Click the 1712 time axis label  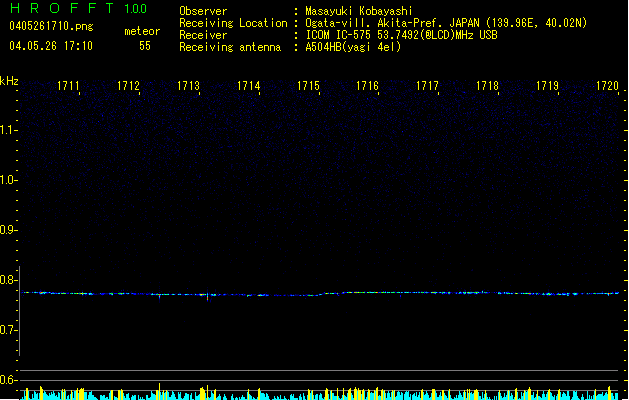click(x=128, y=86)
